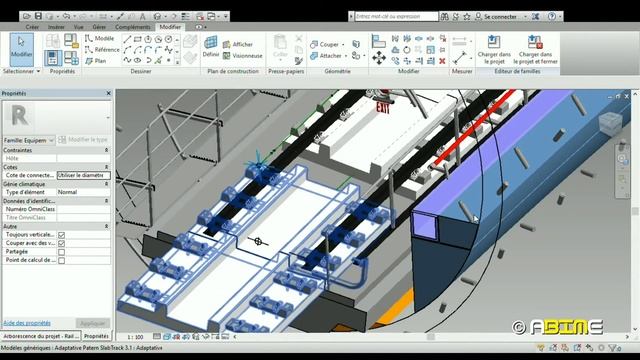Enable the Partagée checkbox
The width and height of the screenshot is (640, 360).
(61, 252)
